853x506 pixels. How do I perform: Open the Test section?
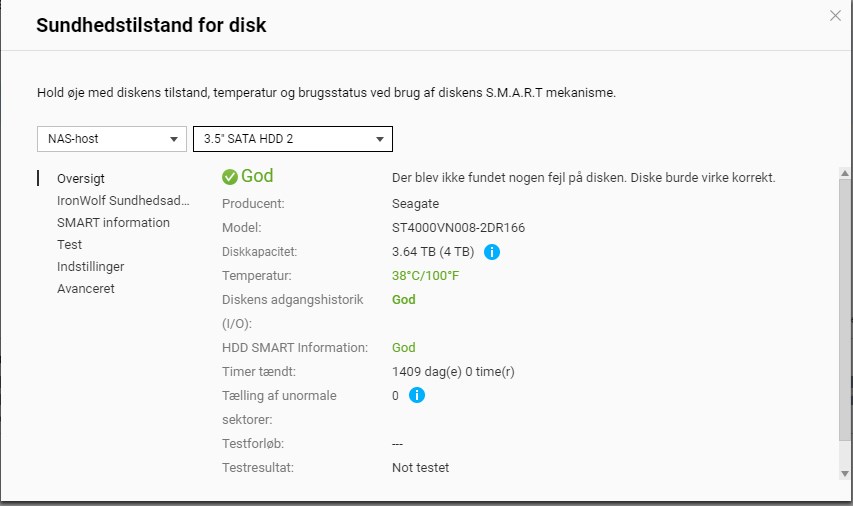[x=69, y=244]
